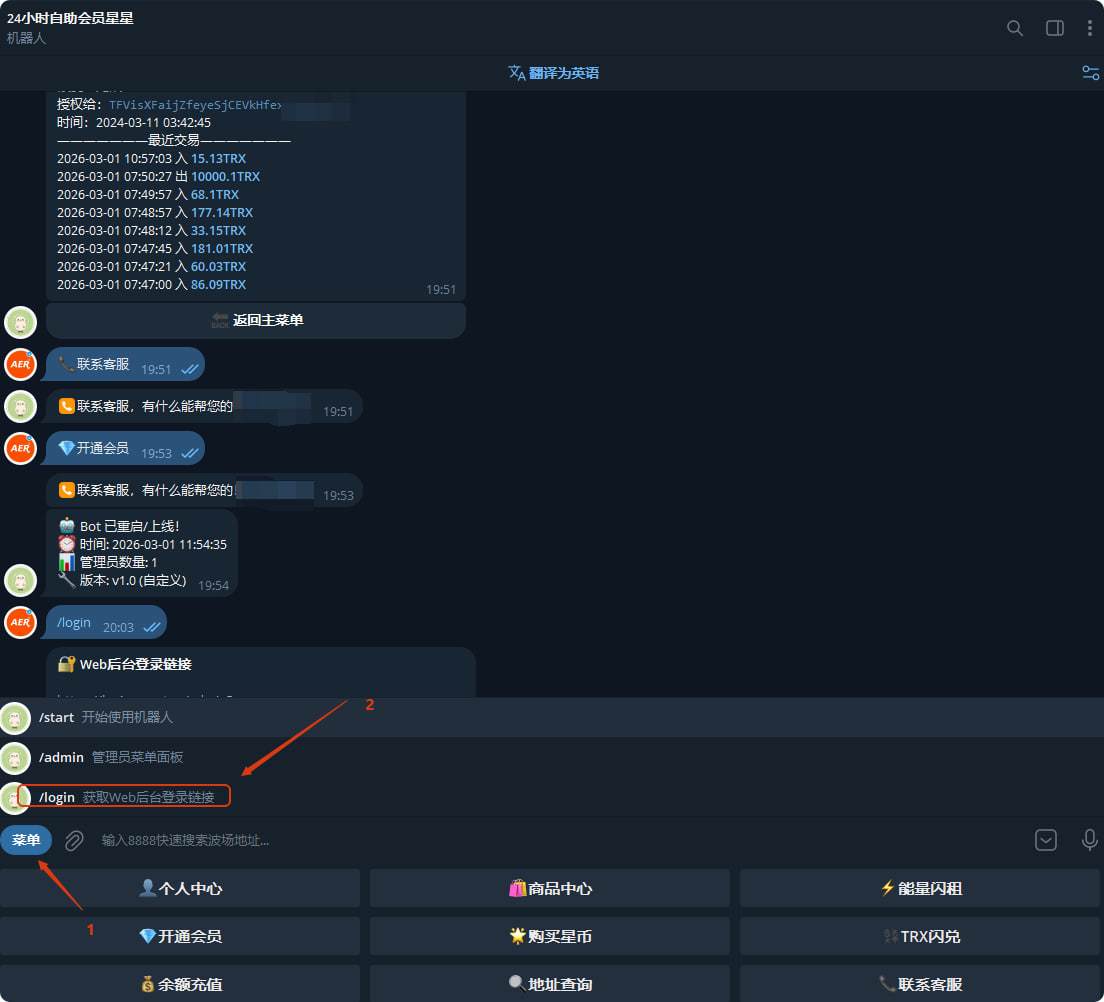Image resolution: width=1104 pixels, height=1002 pixels.
Task: Click the AER user avatar in the chat
Action: point(20,364)
